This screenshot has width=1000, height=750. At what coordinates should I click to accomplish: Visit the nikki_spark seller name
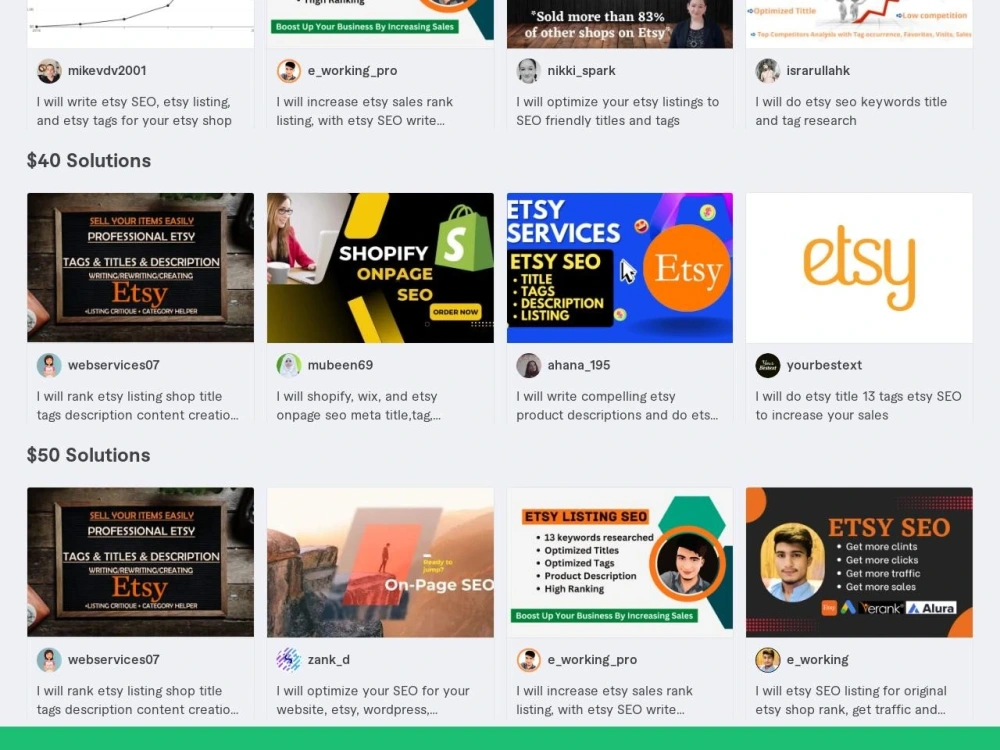point(581,71)
